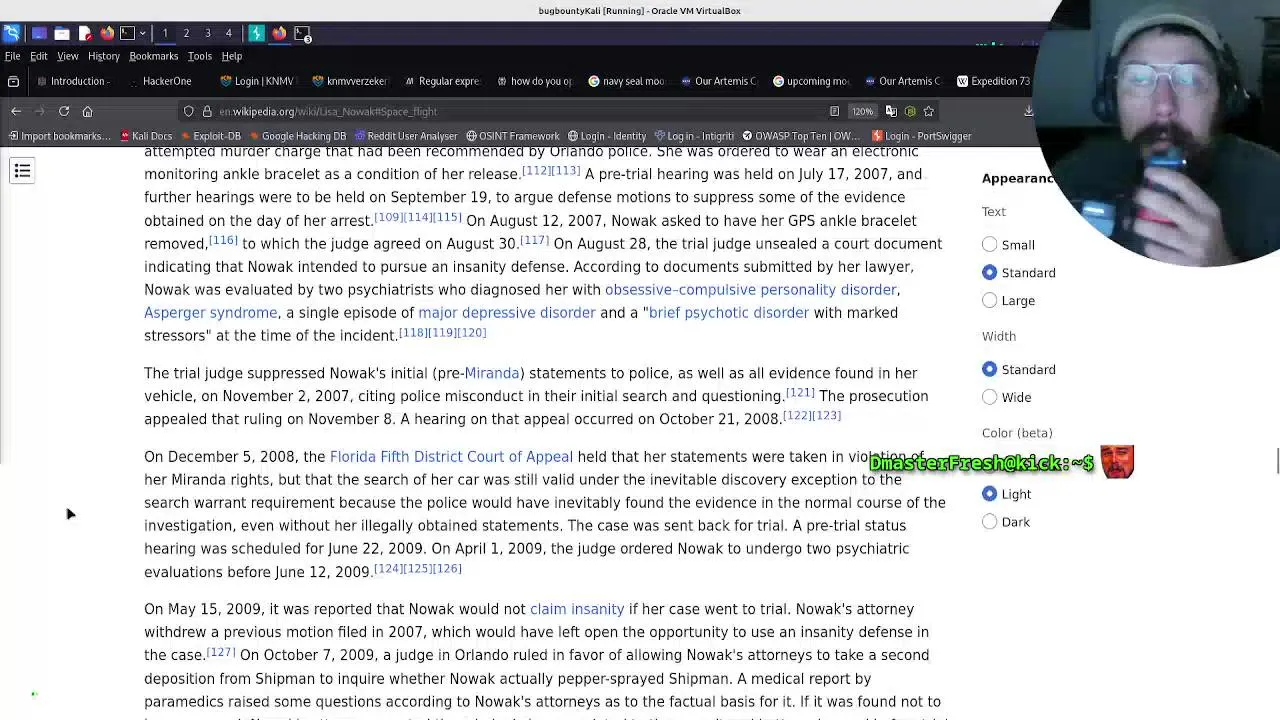Open the Kali dragon applications menu
1280x720 pixels.
tap(11, 33)
